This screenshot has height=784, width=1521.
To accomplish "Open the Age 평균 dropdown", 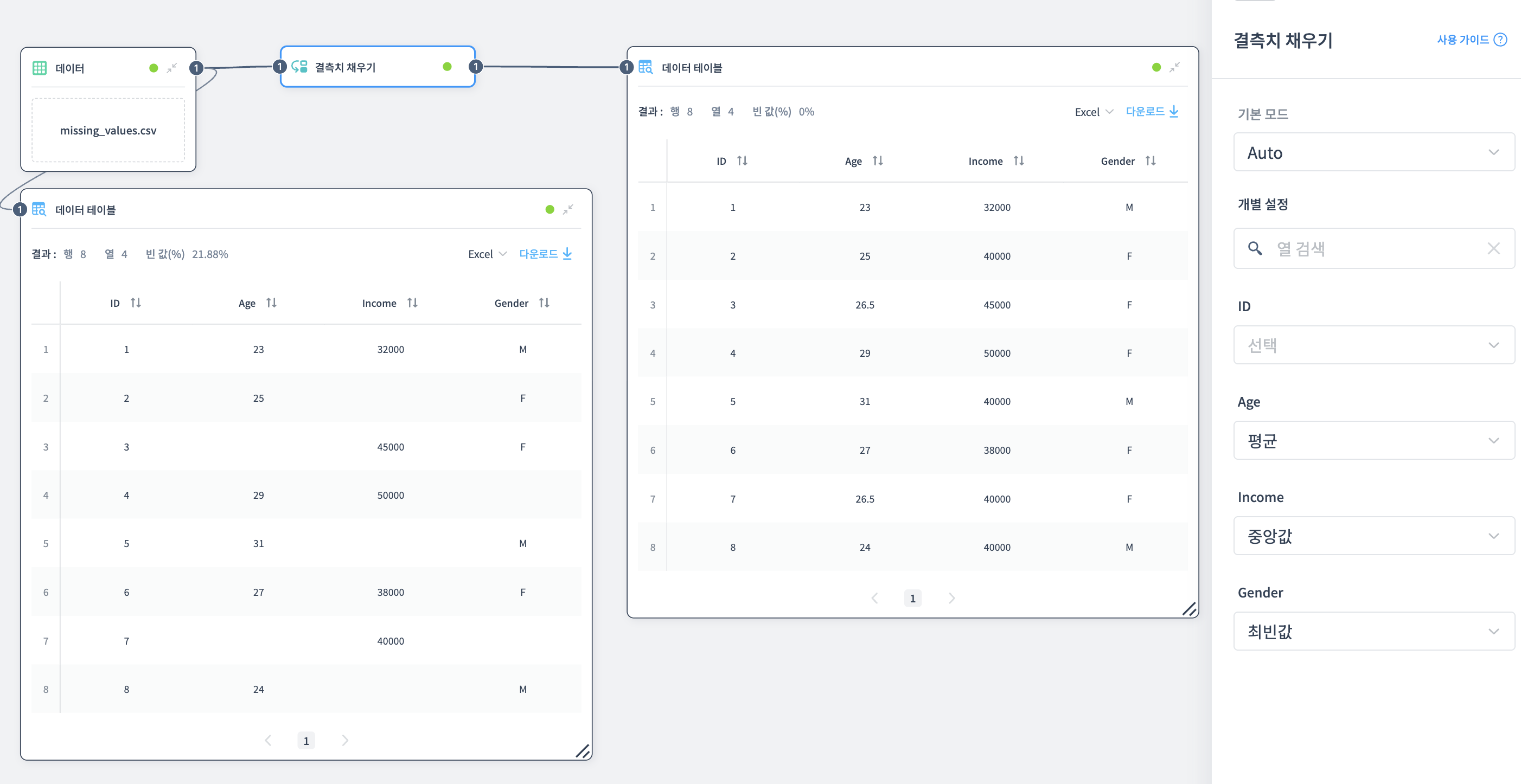I will 1373,440.
